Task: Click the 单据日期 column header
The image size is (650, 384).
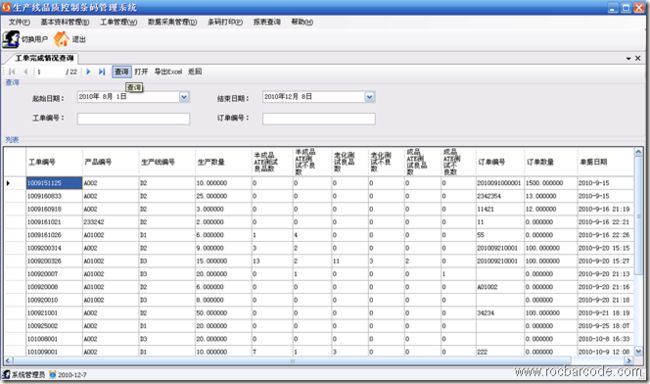Action: [x=605, y=162]
